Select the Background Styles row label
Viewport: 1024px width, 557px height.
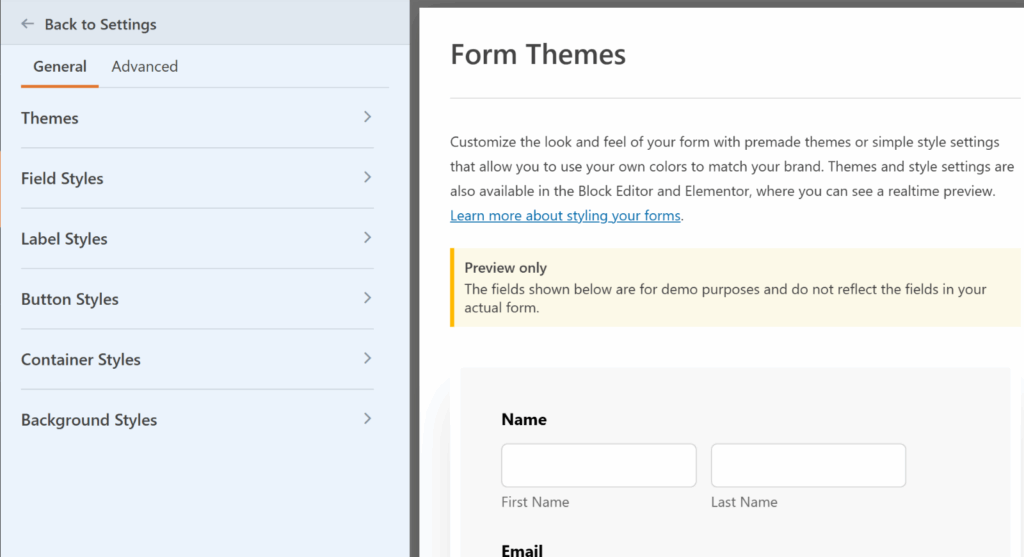tap(89, 420)
